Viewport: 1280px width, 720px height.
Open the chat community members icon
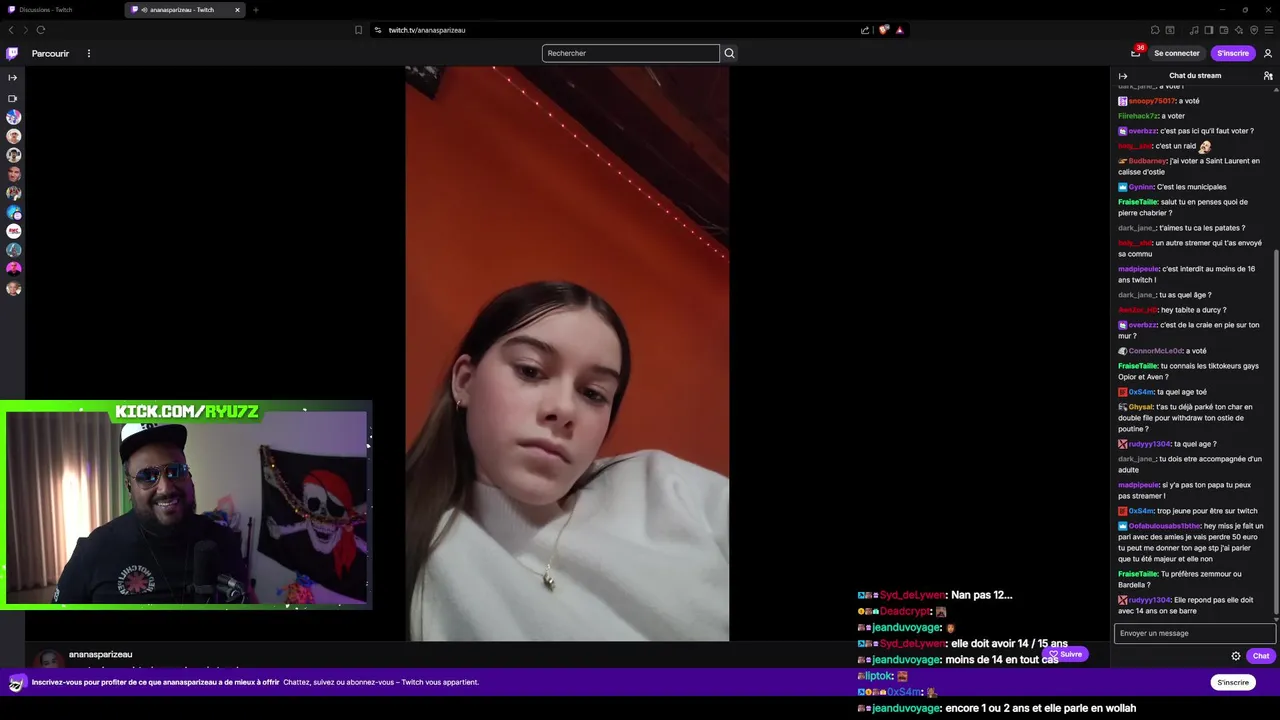tap(1268, 76)
